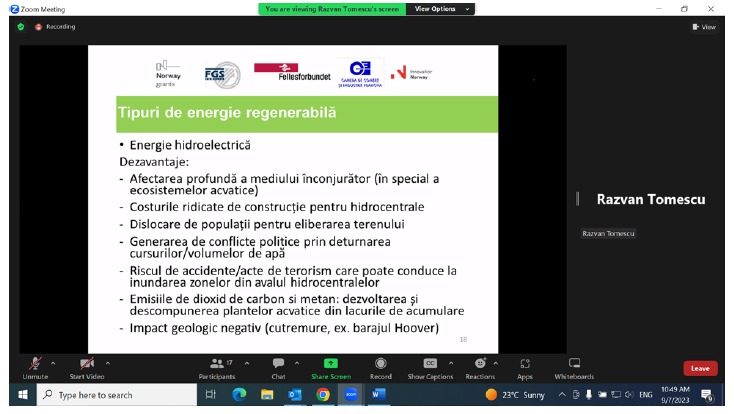Expand audio options arrow next to Unmute
The width and height of the screenshot is (734, 414).
(54, 362)
